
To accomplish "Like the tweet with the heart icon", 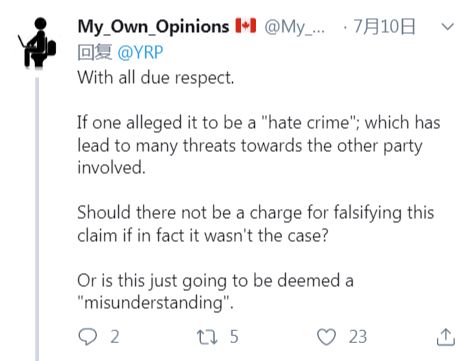I will [x=326, y=337].
